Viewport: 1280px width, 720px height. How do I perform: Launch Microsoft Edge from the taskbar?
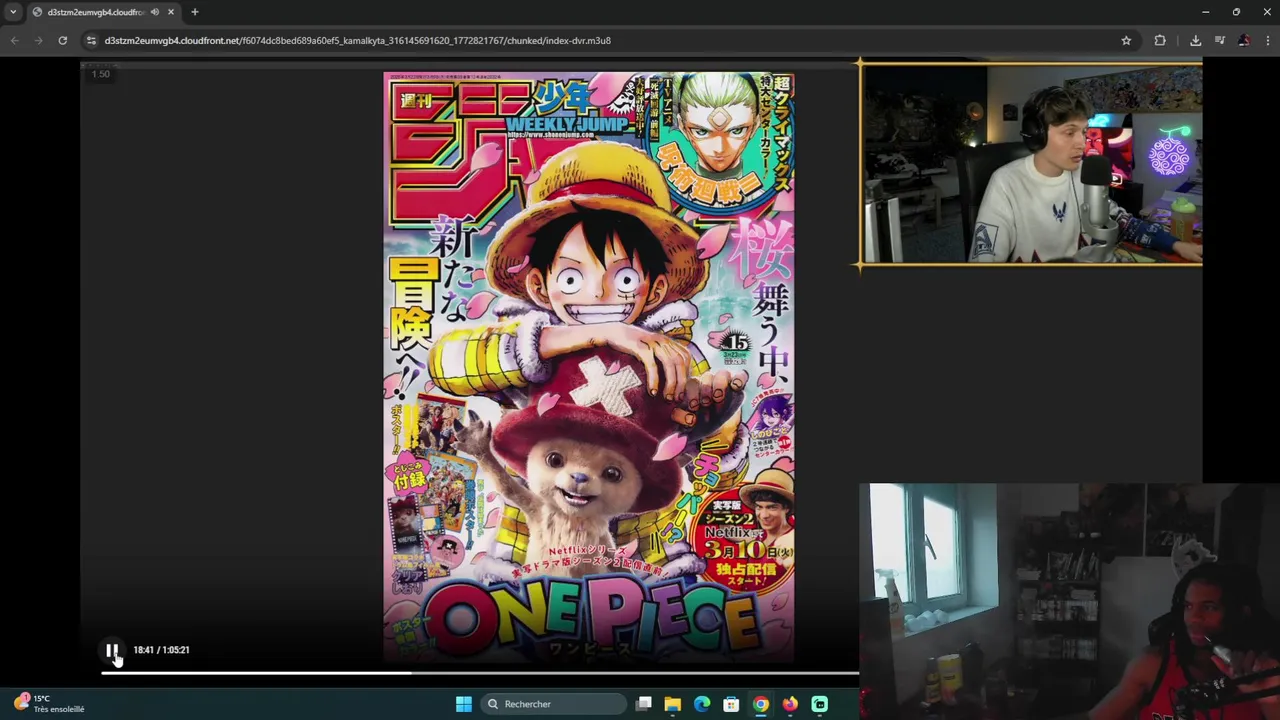(702, 704)
